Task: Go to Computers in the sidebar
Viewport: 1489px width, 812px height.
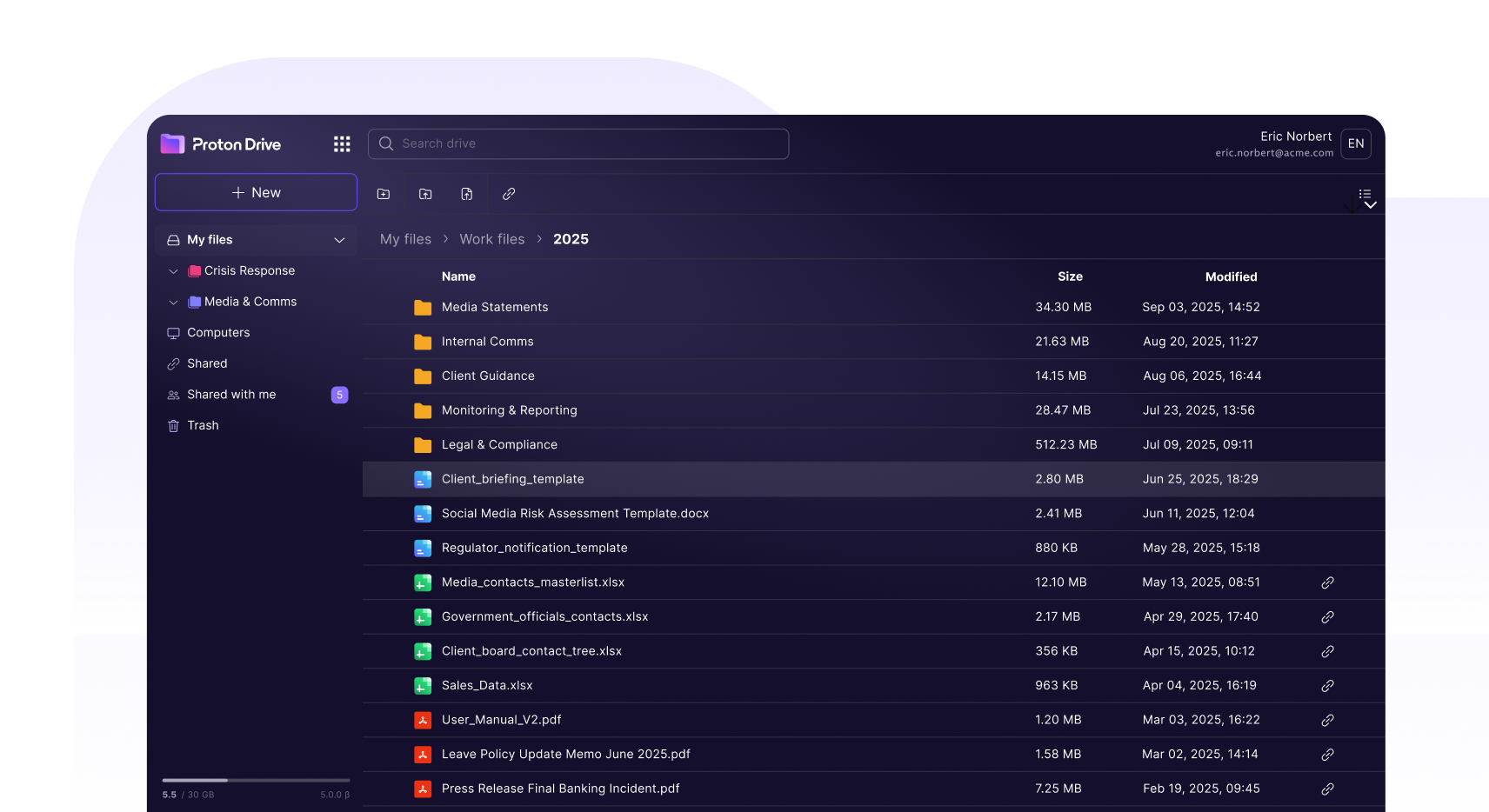Action: 218,333
